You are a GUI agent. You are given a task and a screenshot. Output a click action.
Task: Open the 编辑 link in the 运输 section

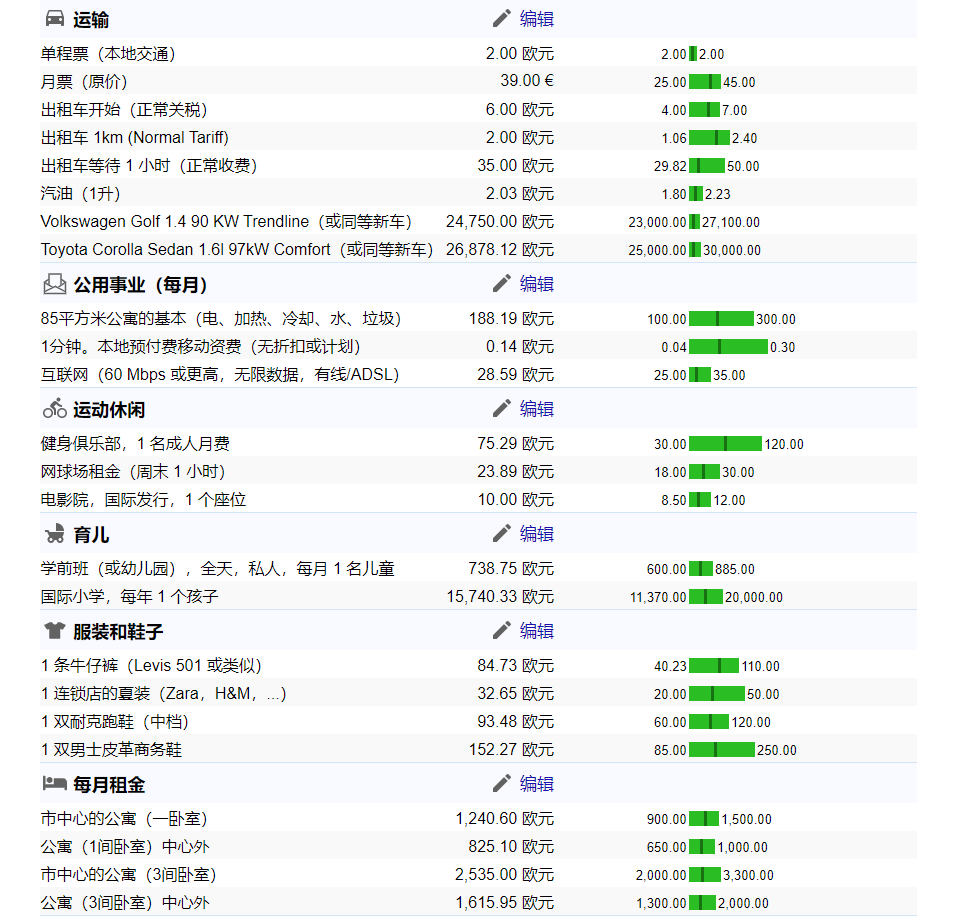click(x=537, y=18)
